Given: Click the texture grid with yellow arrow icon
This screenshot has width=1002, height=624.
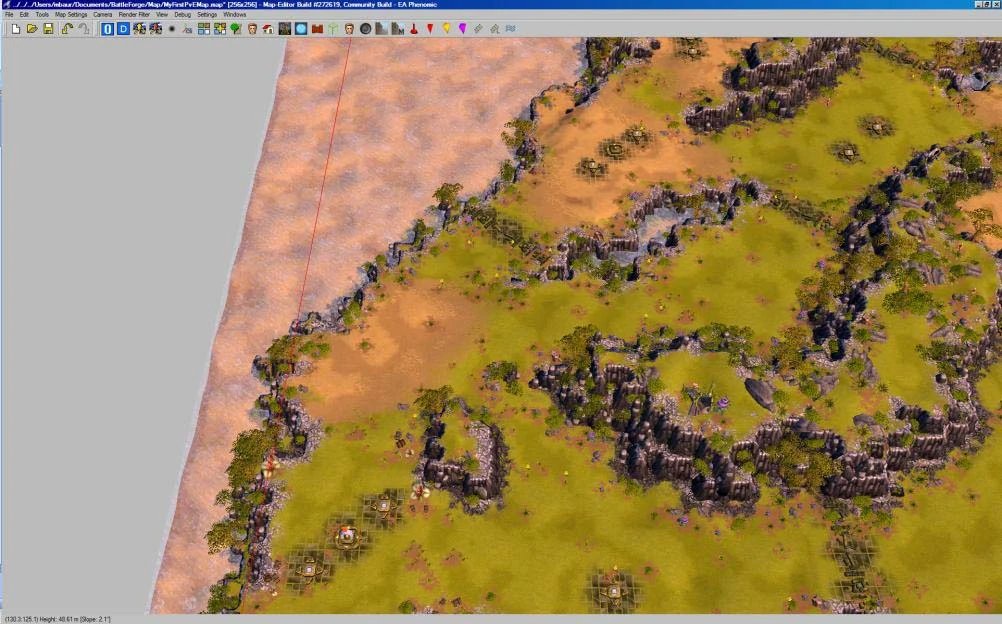Looking at the screenshot, I should (x=220, y=29).
